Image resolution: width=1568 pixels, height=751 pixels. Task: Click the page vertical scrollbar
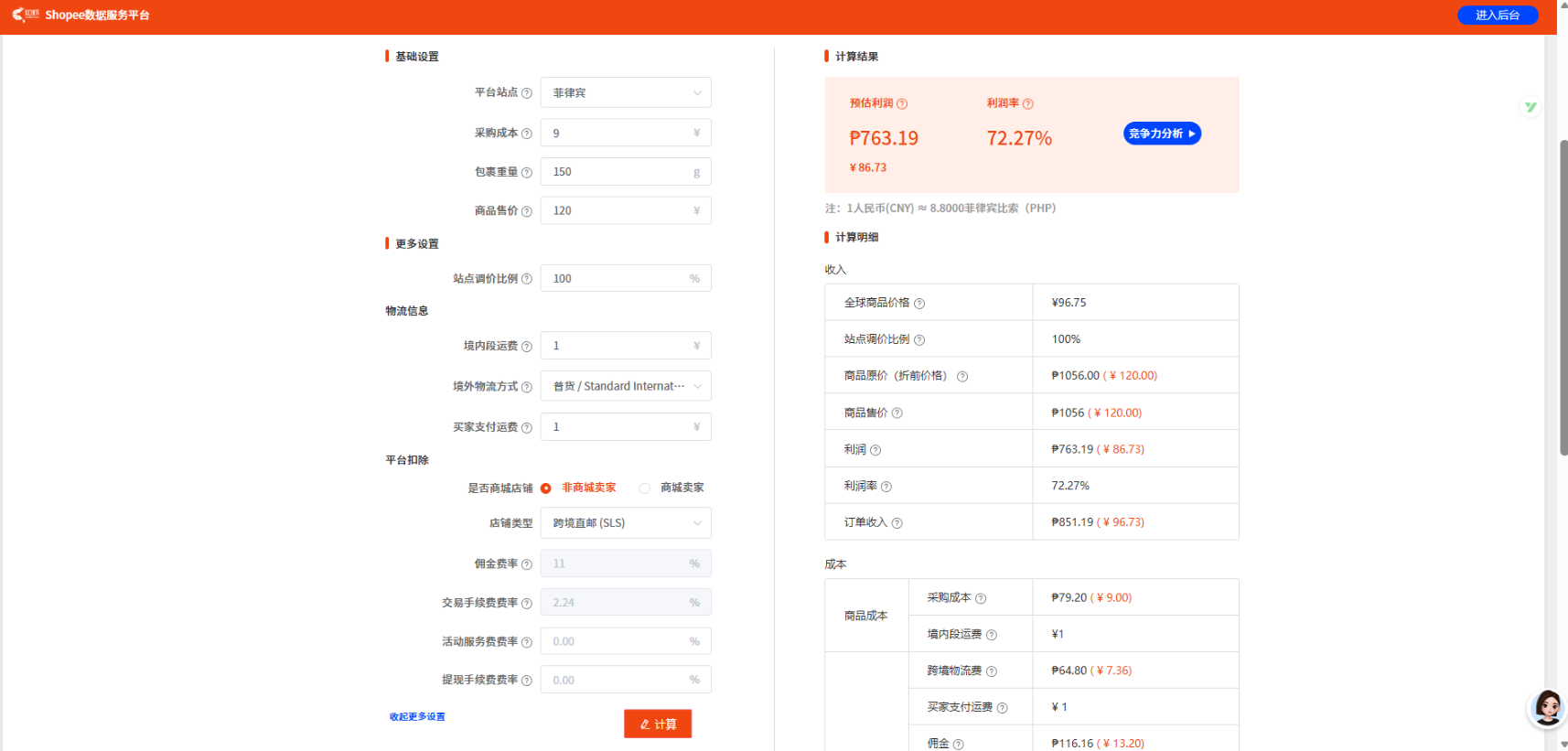pos(1563,297)
